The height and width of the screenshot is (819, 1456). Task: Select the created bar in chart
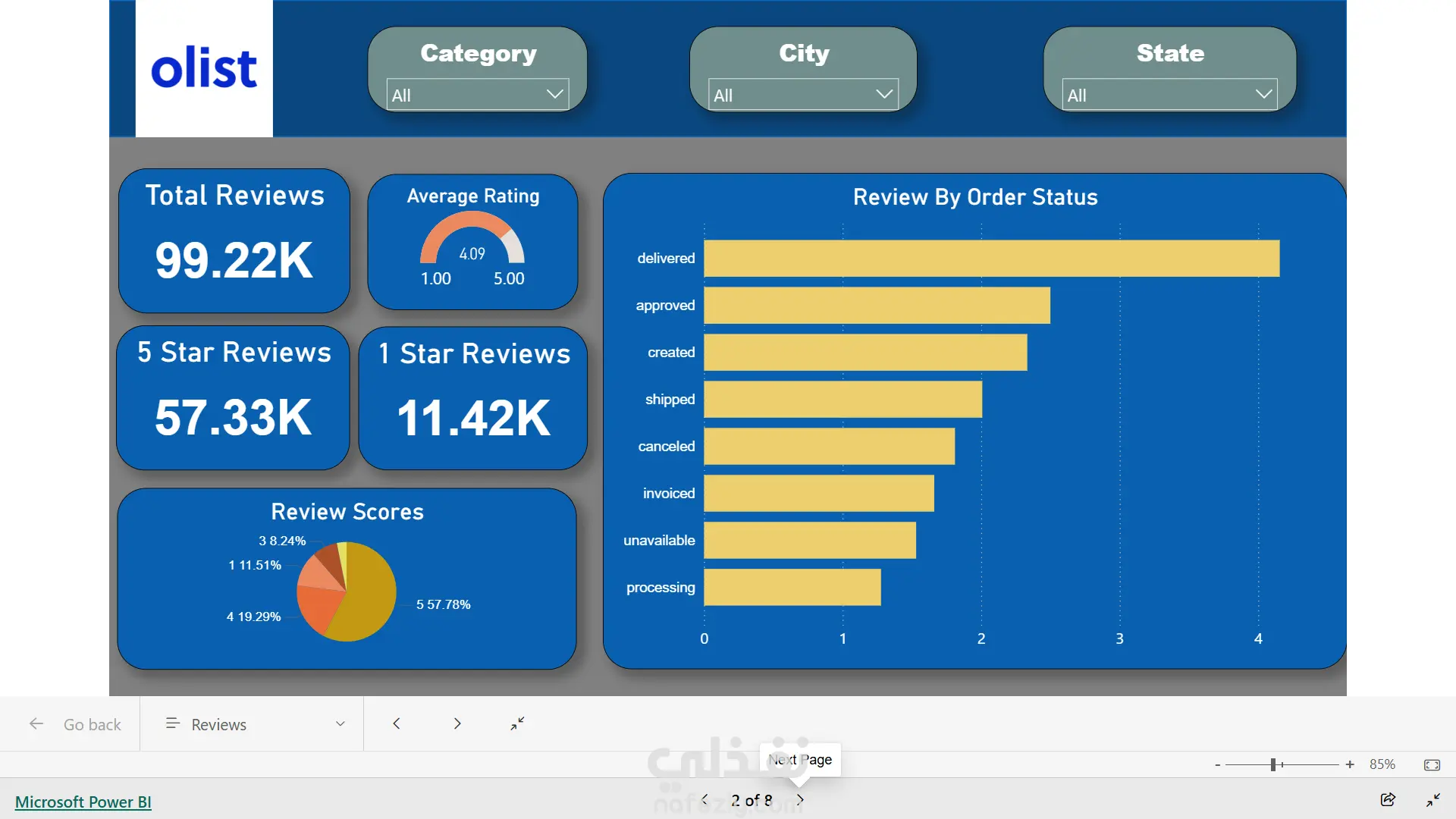point(865,353)
